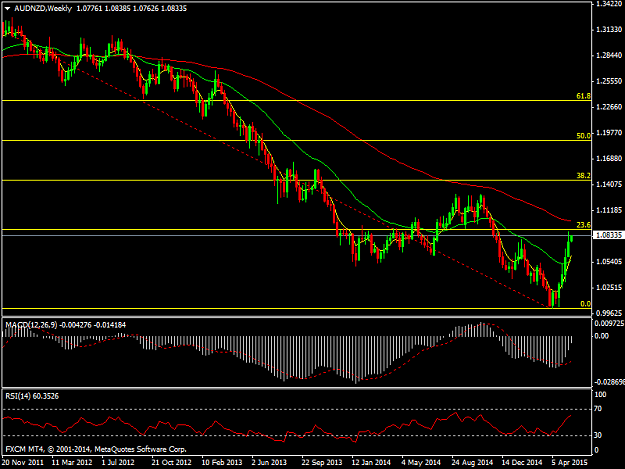
Task: Click the current price tag 1.08335
Action: 608,235
